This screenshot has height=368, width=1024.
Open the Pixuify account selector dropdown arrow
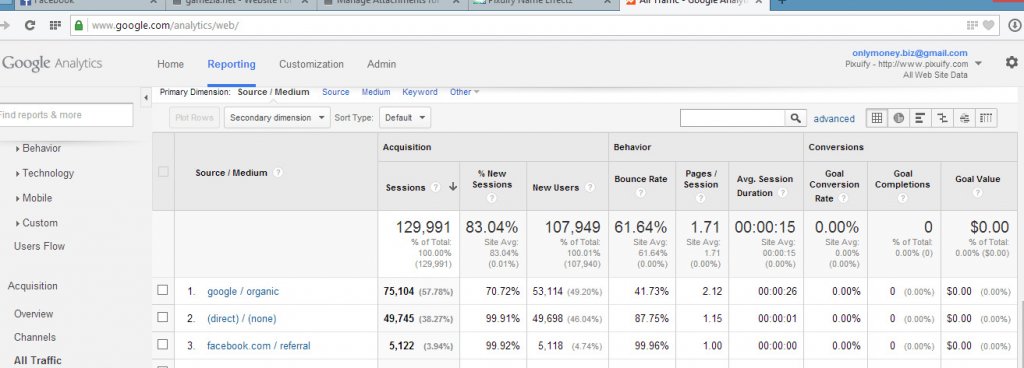tap(978, 64)
